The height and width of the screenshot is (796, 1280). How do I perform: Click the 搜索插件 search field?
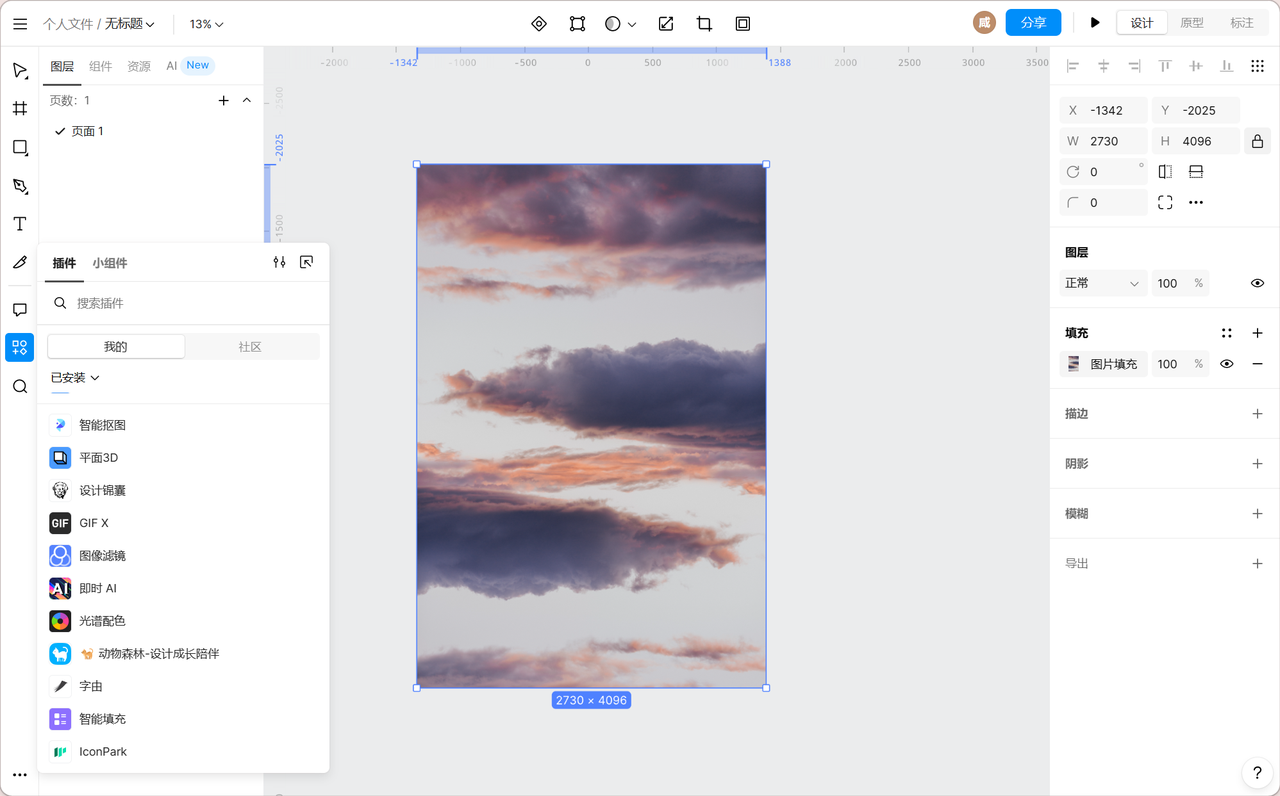pyautogui.click(x=190, y=303)
